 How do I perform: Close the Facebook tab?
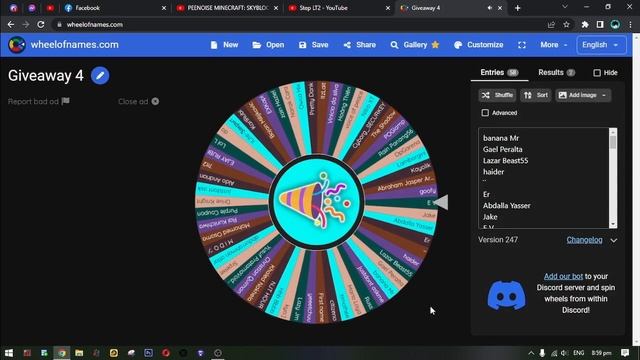[x=164, y=8]
